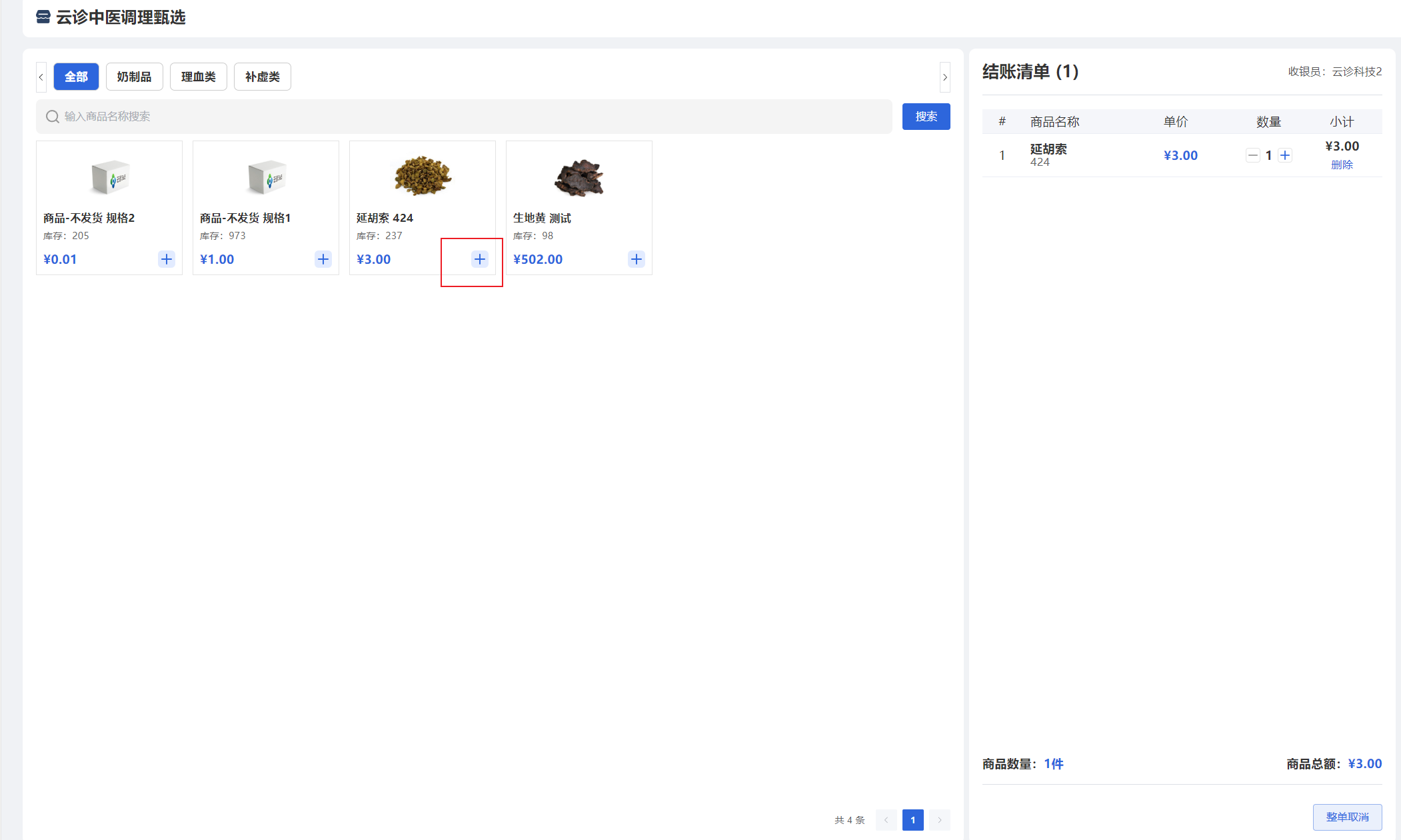Add 生地黄 测试 to the cart
Screen dimensions: 1401x840
coord(636,259)
